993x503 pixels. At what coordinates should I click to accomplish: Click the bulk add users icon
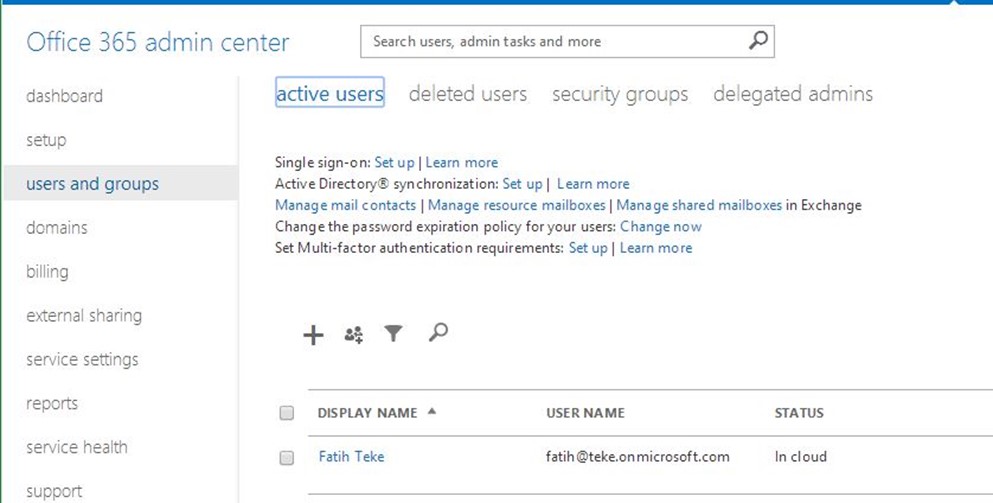click(x=353, y=334)
